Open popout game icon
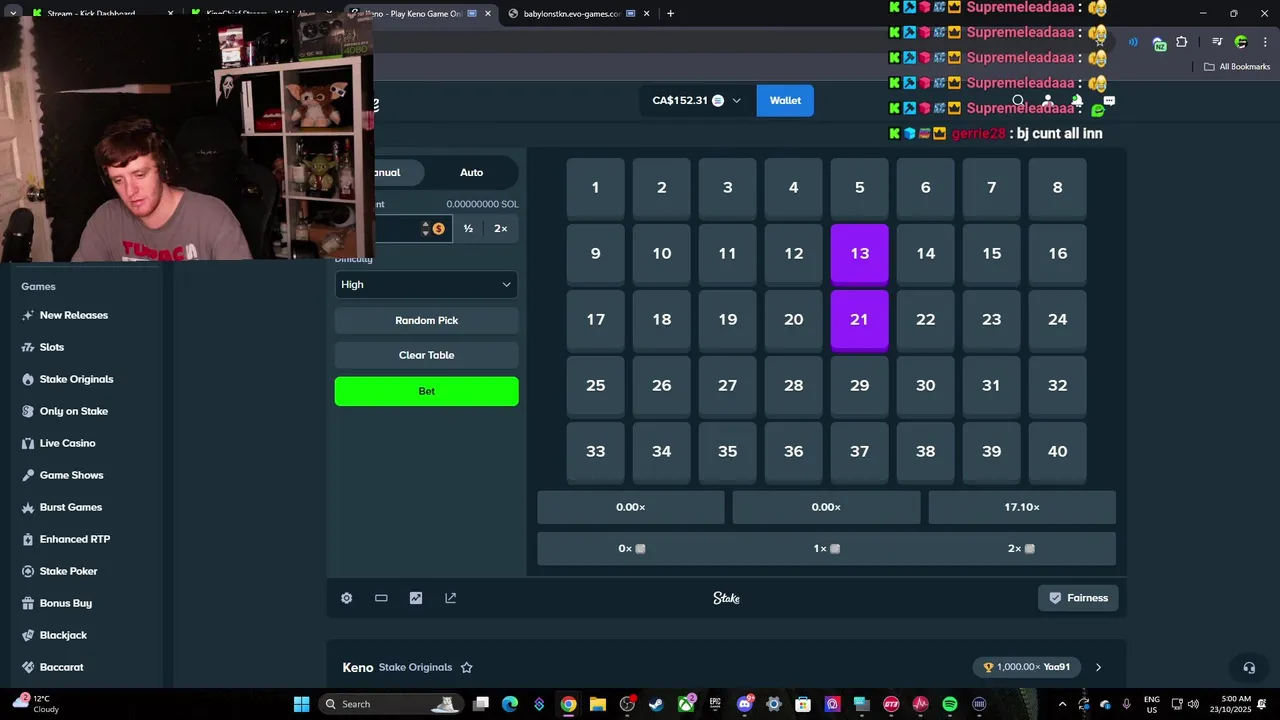Image resolution: width=1280 pixels, height=720 pixels. pyautogui.click(x=450, y=598)
